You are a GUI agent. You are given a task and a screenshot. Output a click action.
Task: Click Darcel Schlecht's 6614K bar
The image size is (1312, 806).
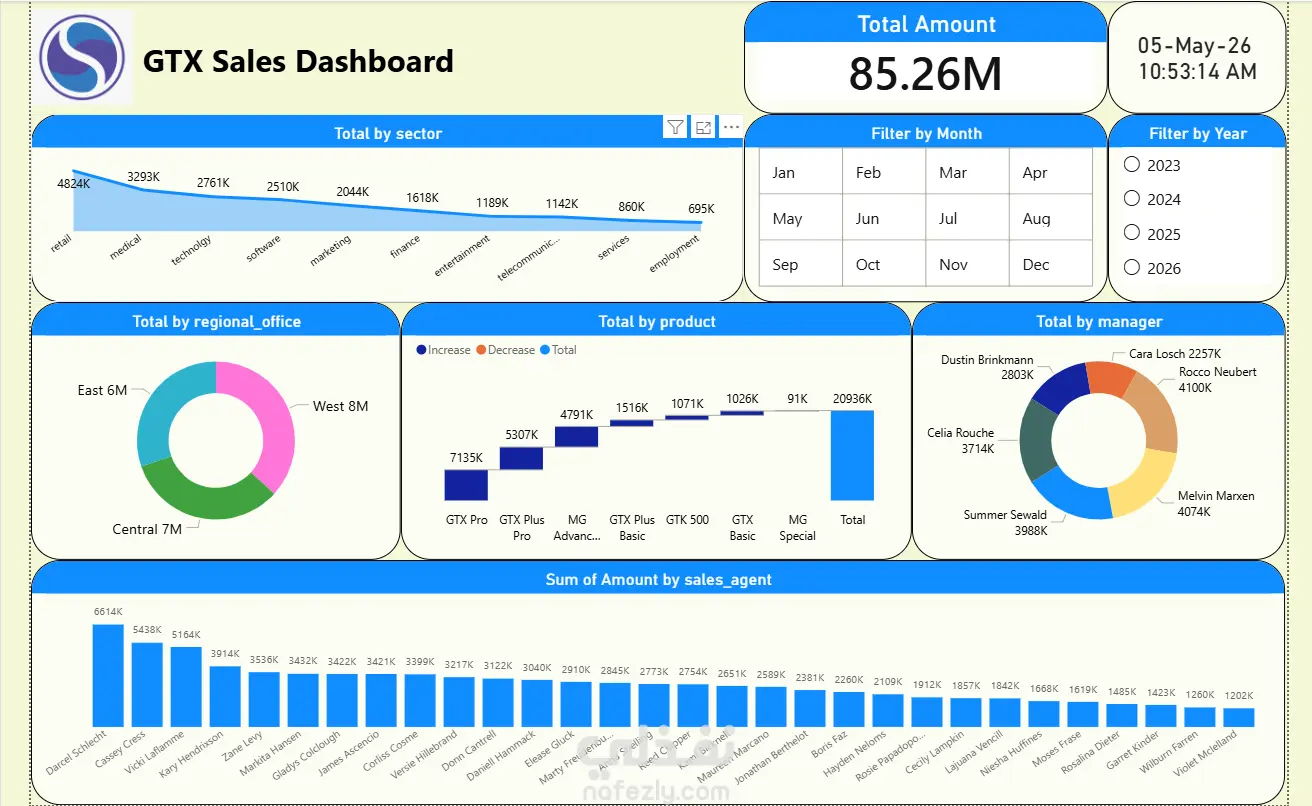(x=108, y=675)
